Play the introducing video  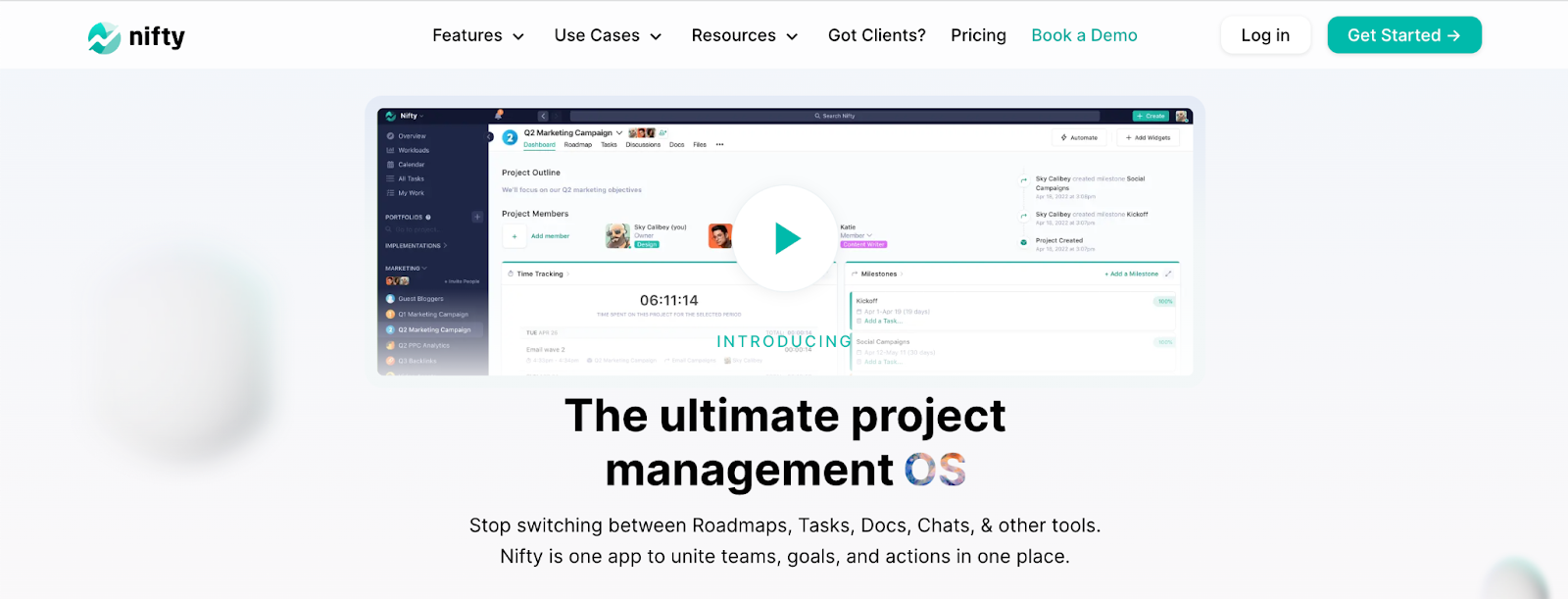tap(786, 238)
